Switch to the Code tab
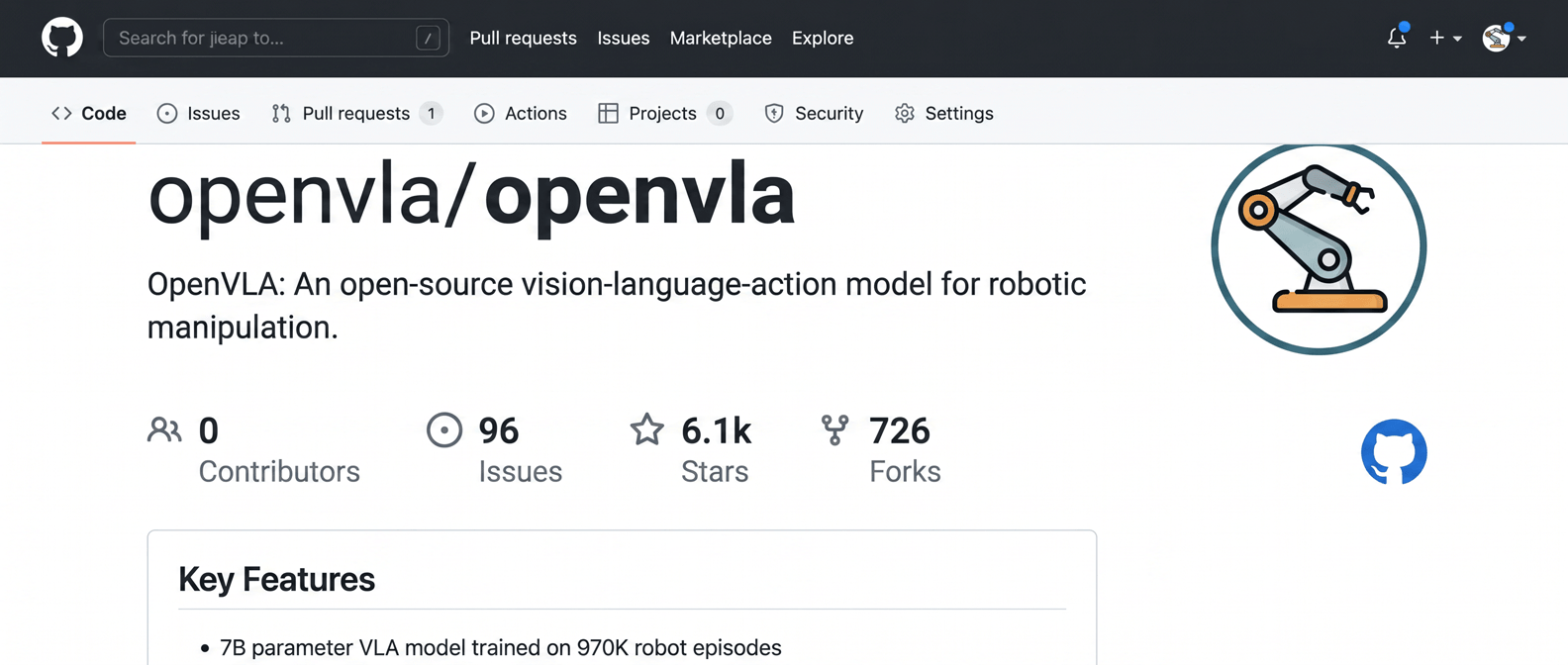 click(x=89, y=113)
